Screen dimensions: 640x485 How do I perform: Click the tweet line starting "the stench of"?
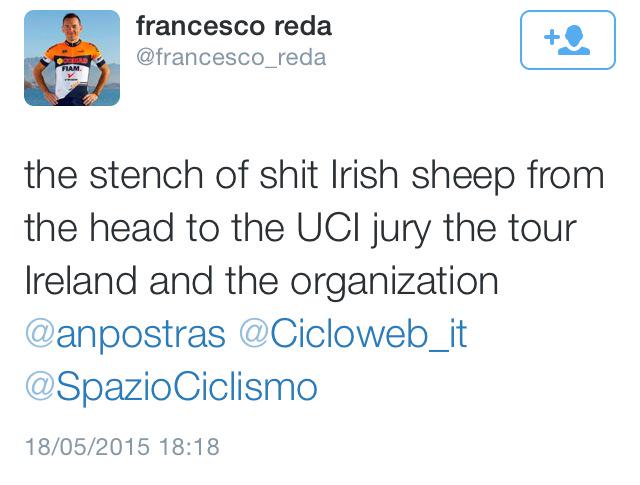pyautogui.click(x=314, y=178)
